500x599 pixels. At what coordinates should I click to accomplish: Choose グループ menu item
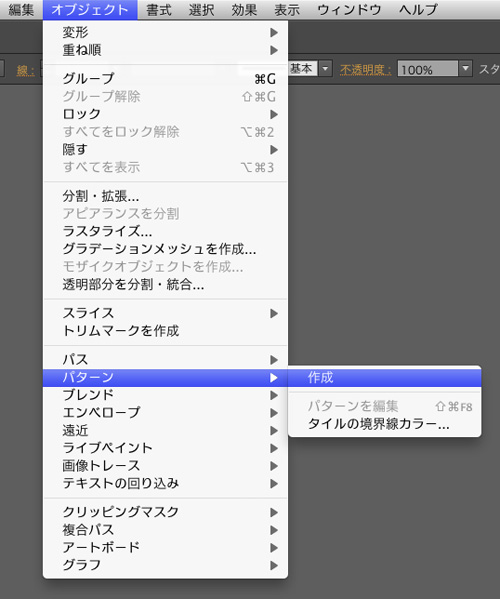(x=165, y=79)
